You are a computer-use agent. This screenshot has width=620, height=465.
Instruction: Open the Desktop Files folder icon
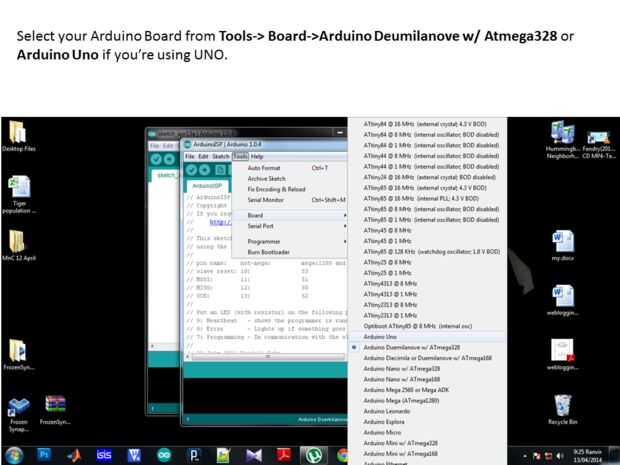pos(19,136)
